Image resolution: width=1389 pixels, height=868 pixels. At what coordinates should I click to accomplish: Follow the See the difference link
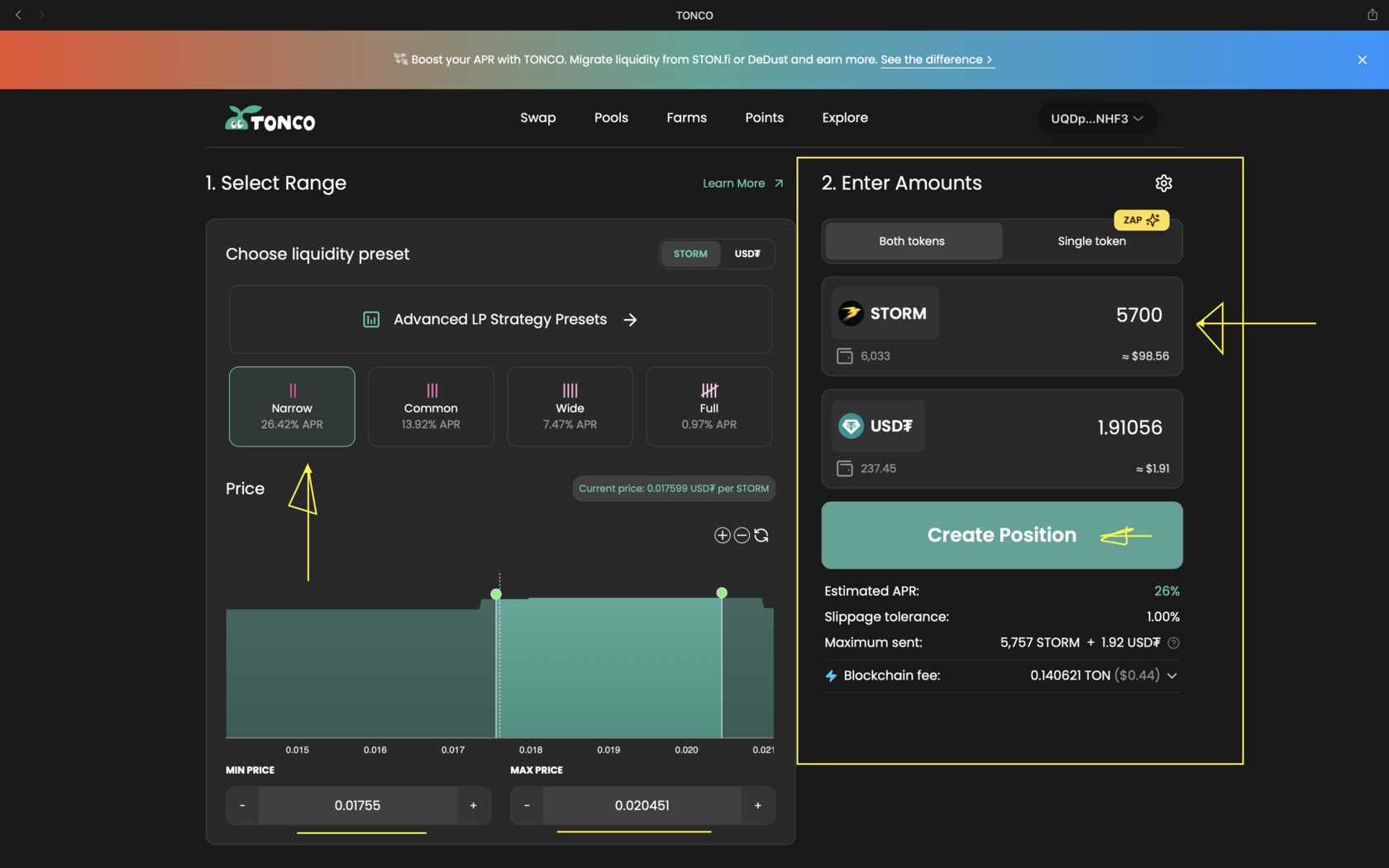937,60
